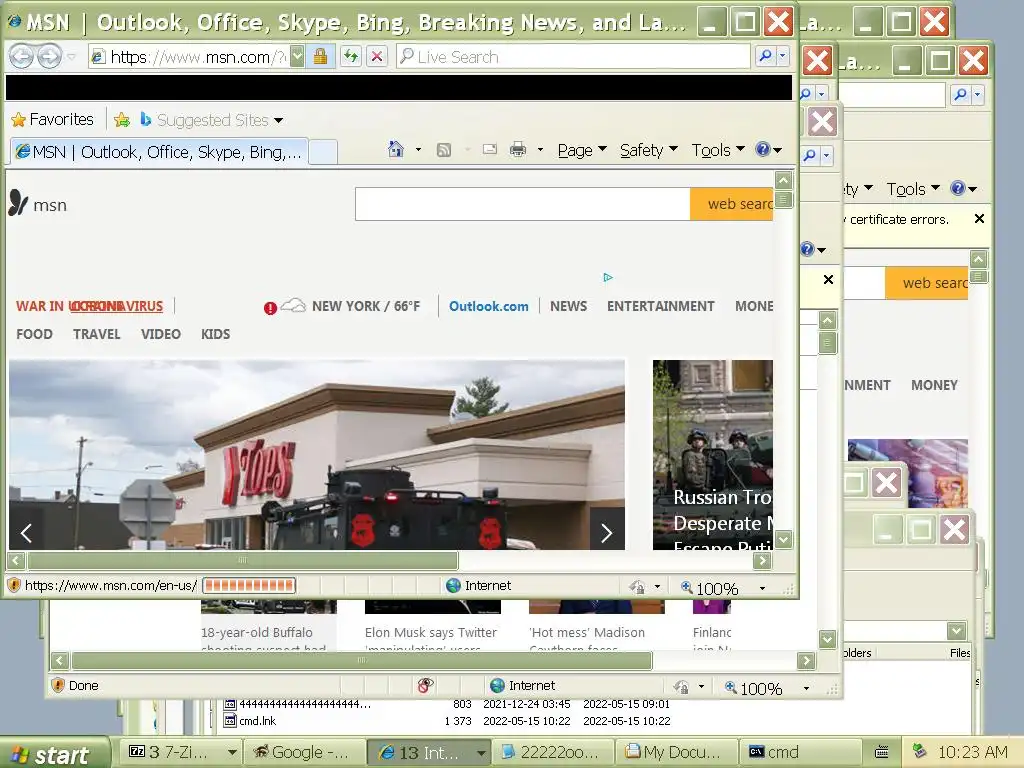Open the VIDEO section link

coord(161,334)
